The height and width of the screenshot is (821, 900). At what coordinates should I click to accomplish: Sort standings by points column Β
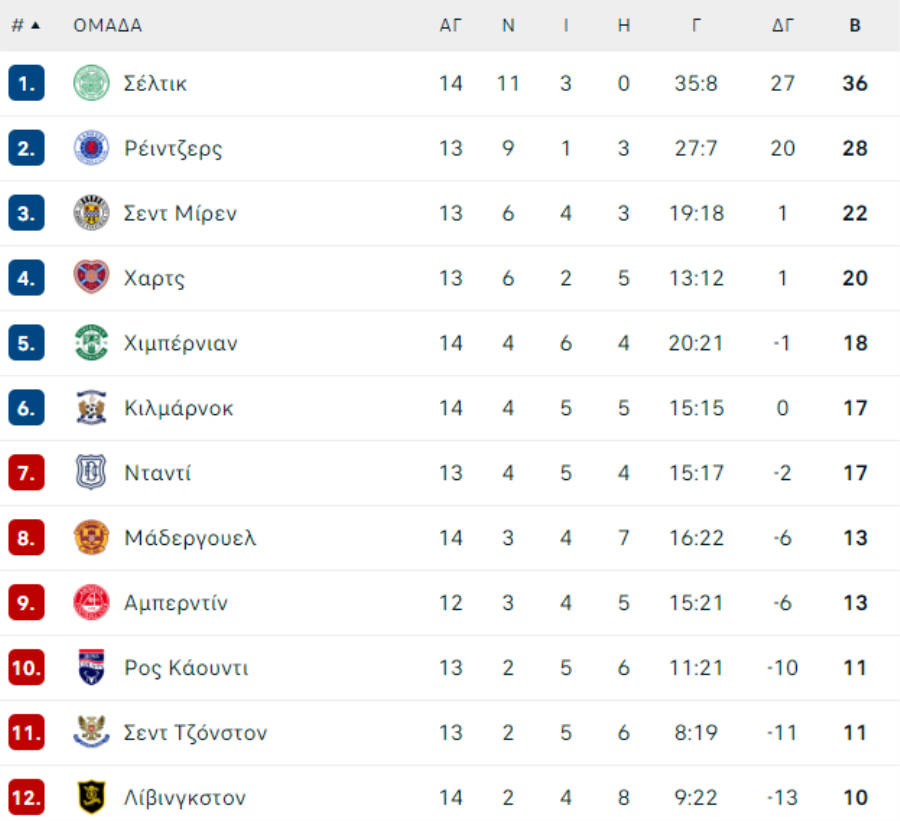click(855, 26)
